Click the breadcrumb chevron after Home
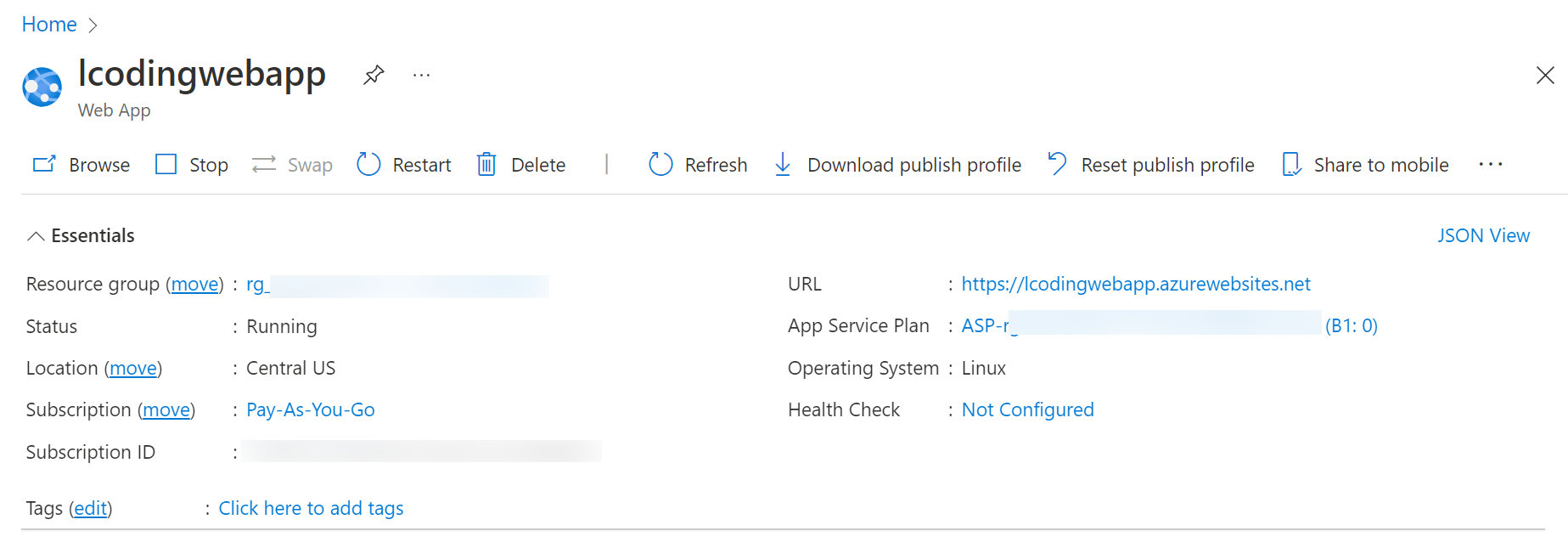Image resolution: width=1568 pixels, height=542 pixels. coord(93,25)
